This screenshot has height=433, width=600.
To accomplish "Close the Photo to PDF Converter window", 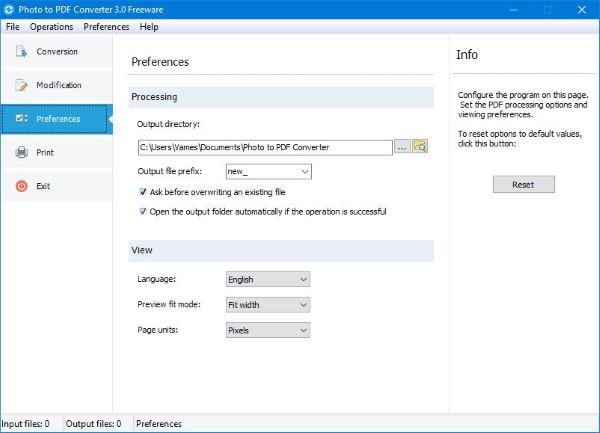I will [x=582, y=10].
